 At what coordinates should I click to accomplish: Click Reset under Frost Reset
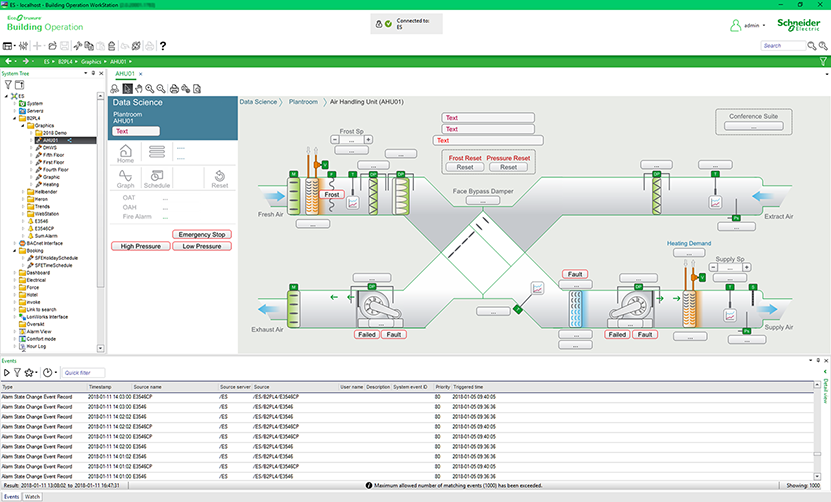tap(465, 167)
